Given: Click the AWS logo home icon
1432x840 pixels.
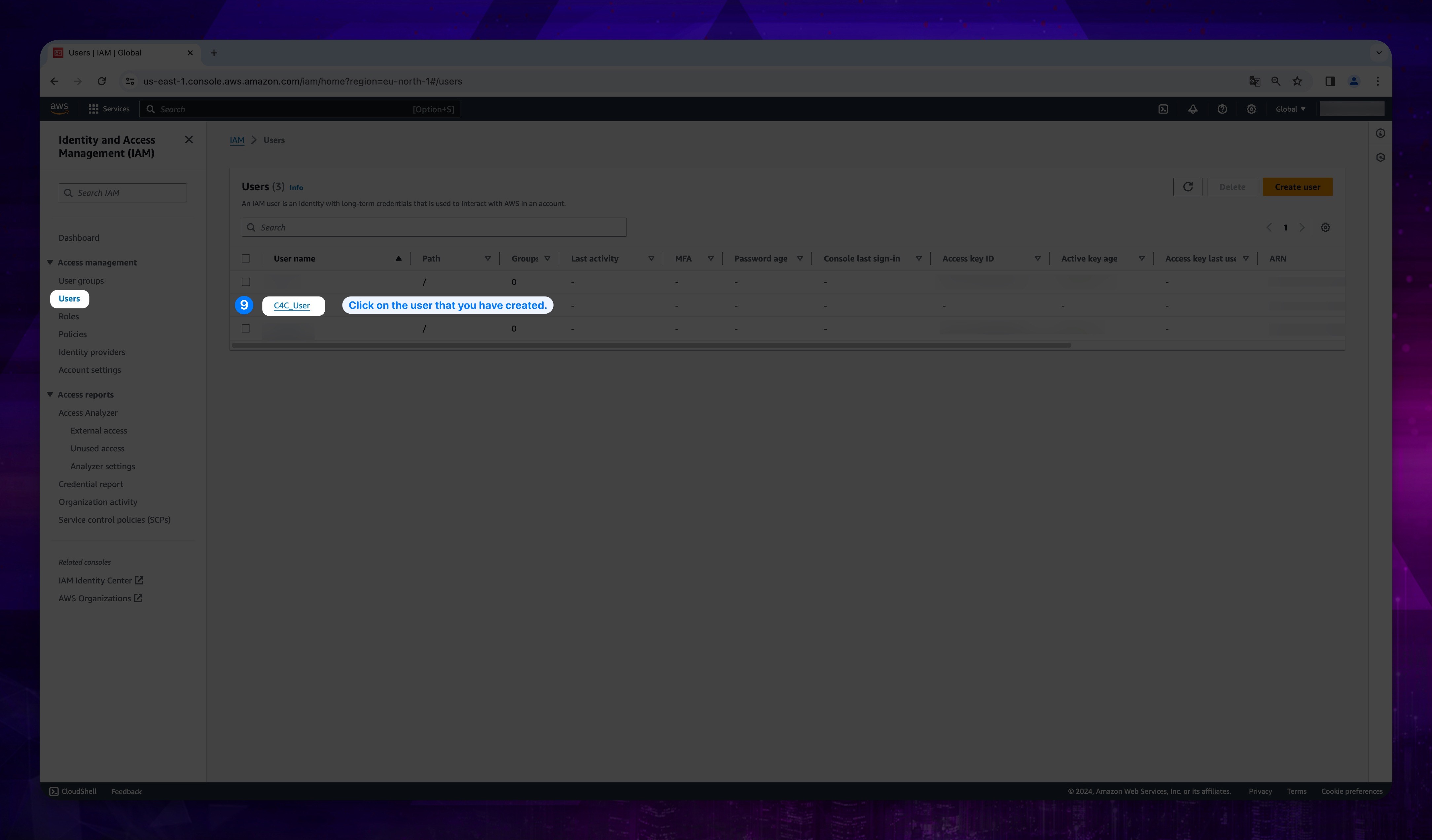Looking at the screenshot, I should (59, 109).
